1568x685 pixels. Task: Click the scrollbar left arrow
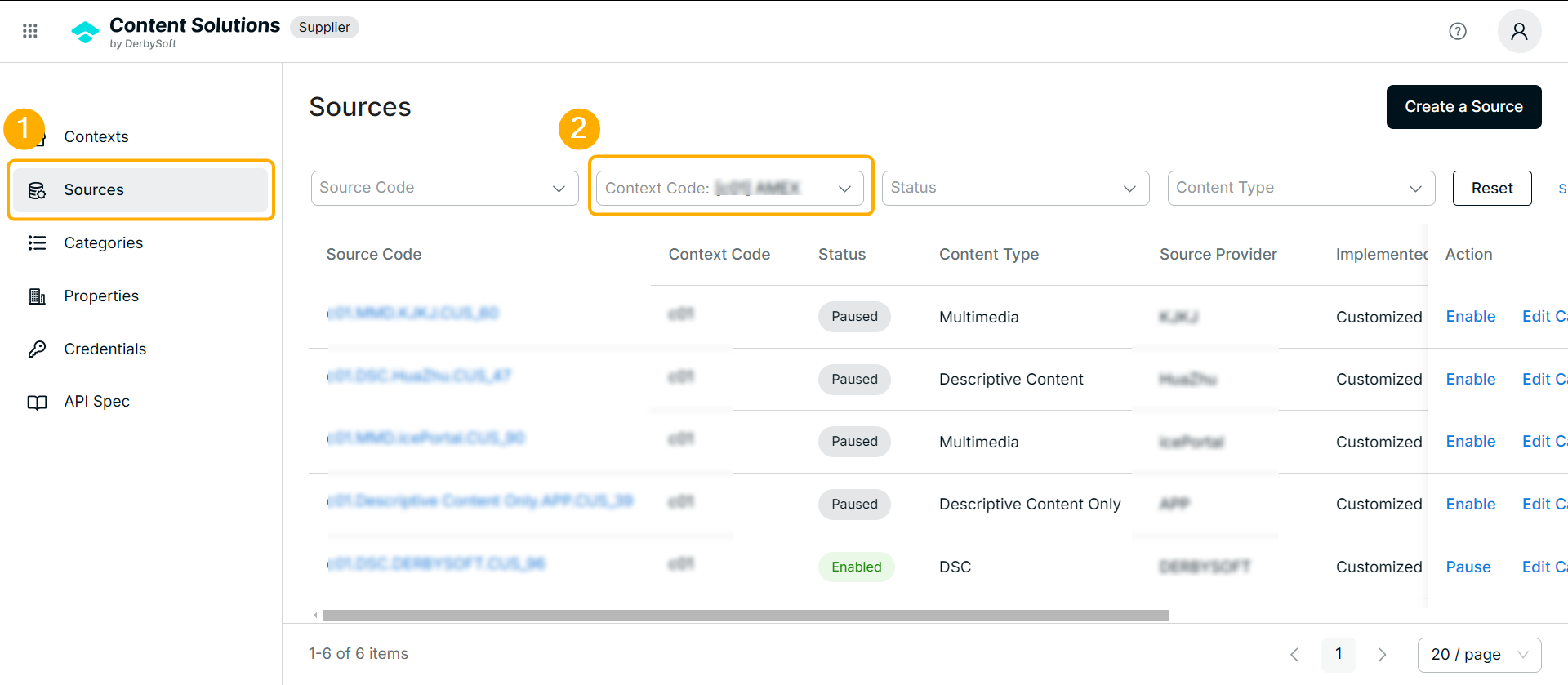coord(316,615)
